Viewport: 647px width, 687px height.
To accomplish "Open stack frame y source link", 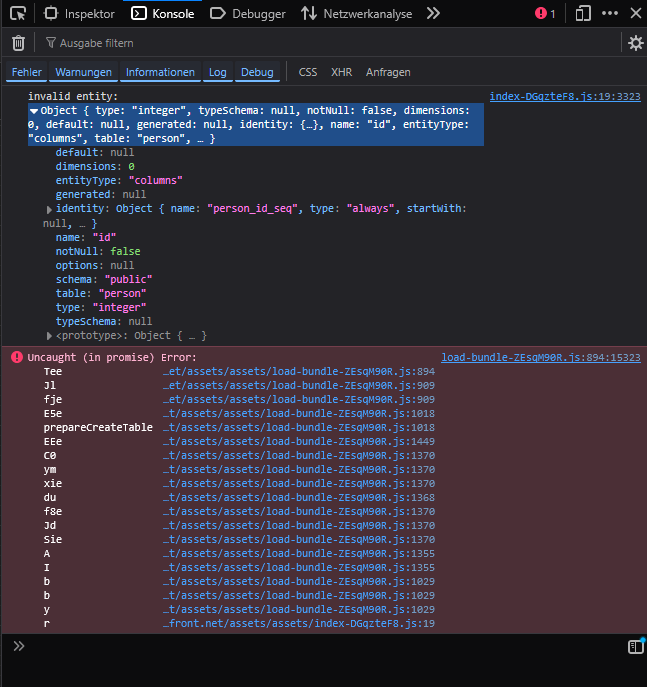I will 299,609.
